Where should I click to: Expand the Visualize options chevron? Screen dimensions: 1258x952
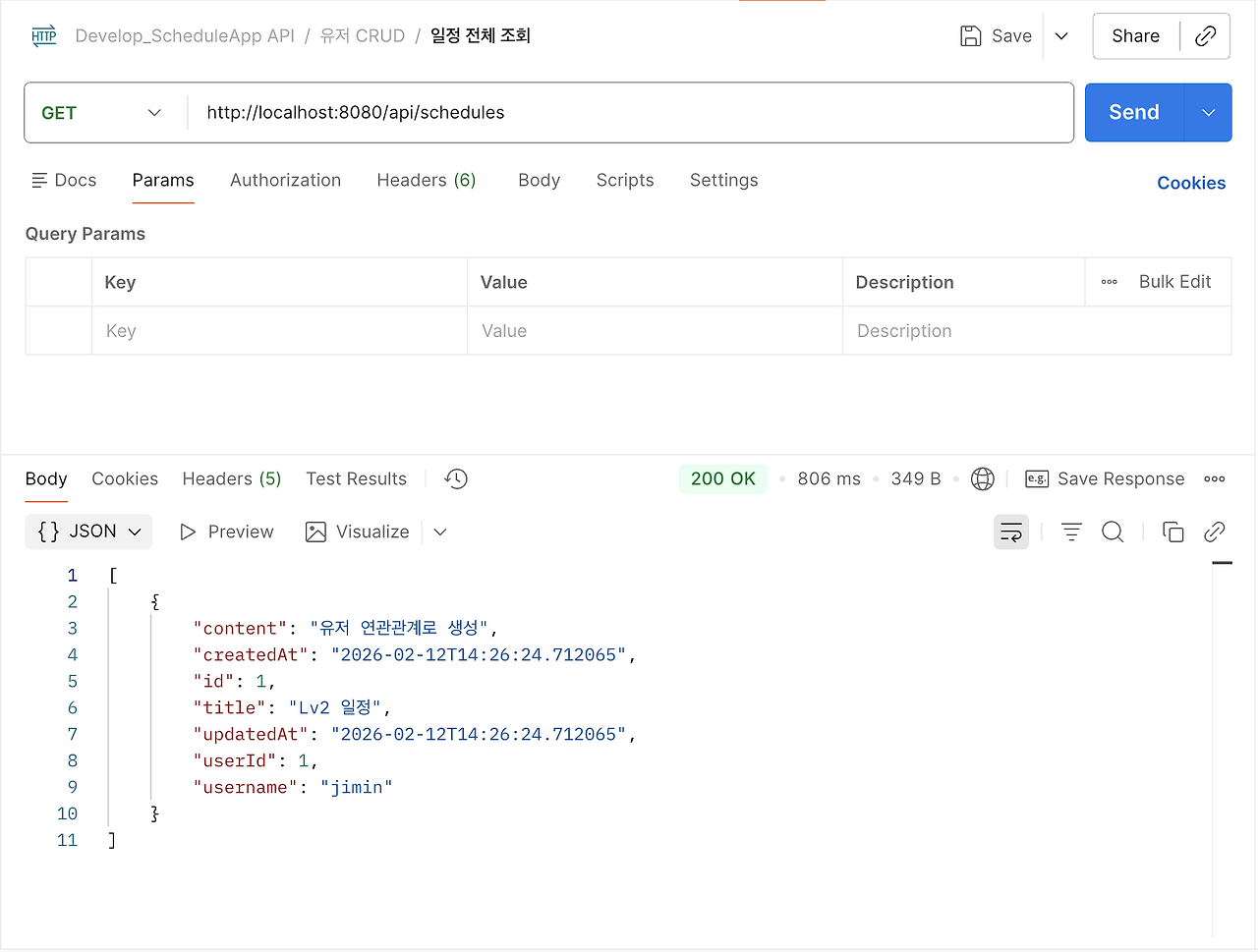(x=440, y=532)
